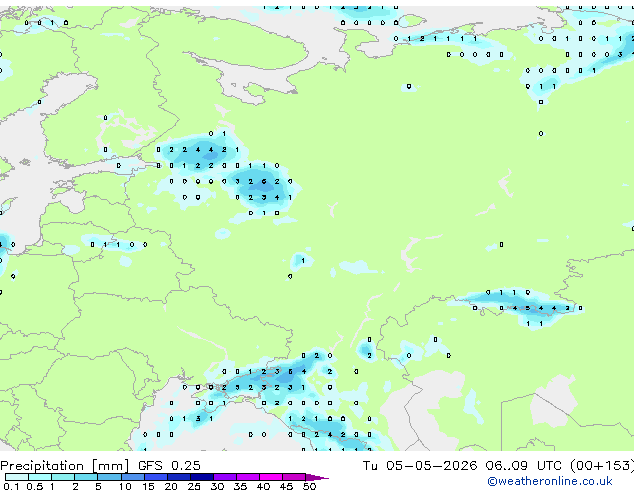
Task: Click the '40' legend scale label
Action: (264, 486)
